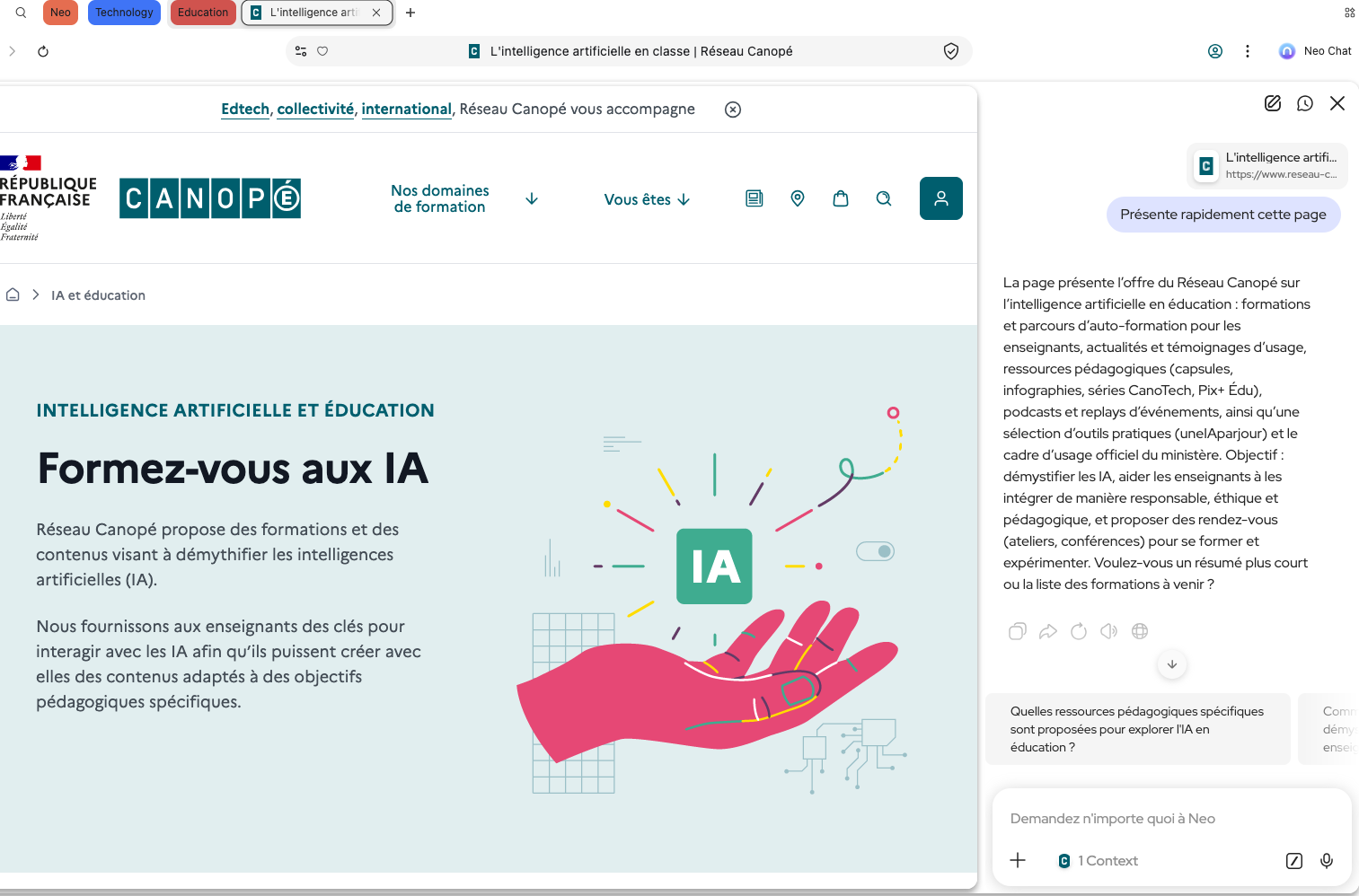Switch to the Technology tab group
Image resolution: width=1359 pixels, height=896 pixels.
click(124, 13)
